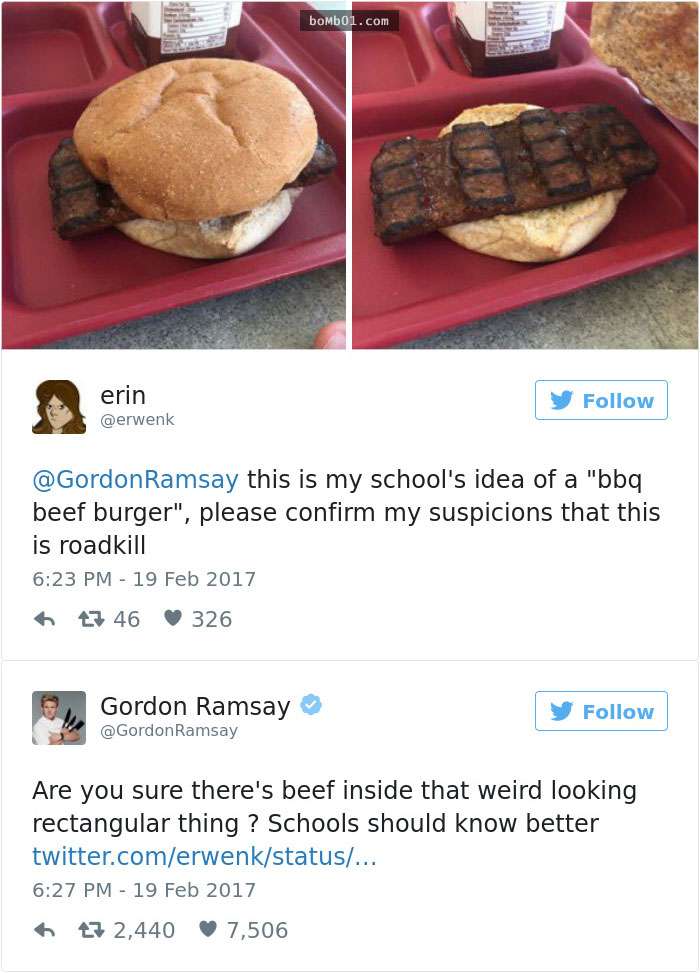700x973 pixels.
Task: Open the 6:27 PM - 19 Feb 2017 timestamp
Action: [x=144, y=890]
